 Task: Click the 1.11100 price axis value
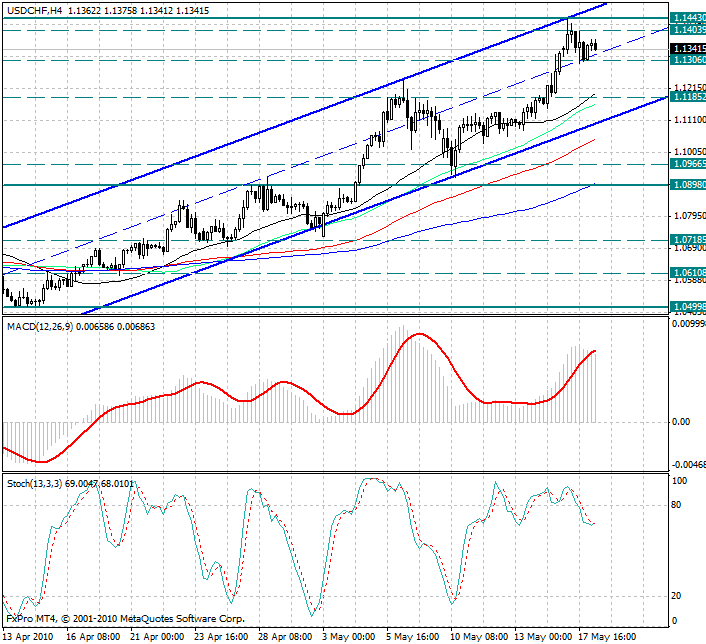coord(690,119)
